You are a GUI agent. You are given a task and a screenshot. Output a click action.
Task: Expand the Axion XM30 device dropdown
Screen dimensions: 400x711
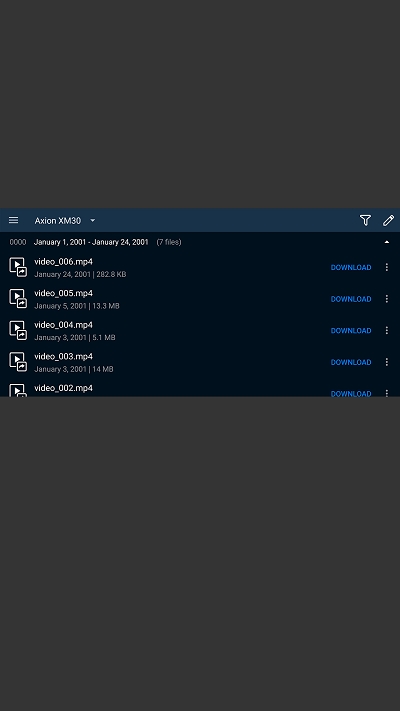(65, 220)
